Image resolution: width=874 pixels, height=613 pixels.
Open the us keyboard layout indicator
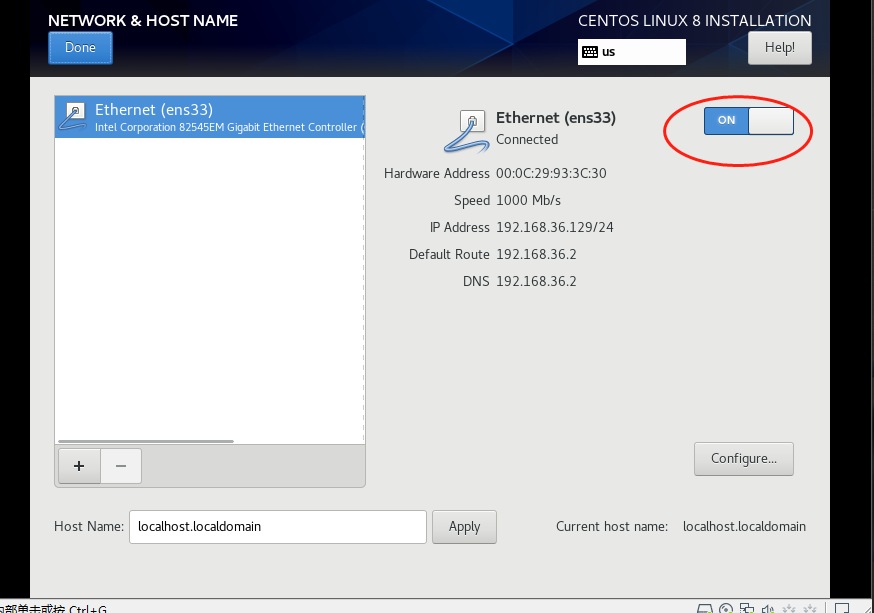632,52
